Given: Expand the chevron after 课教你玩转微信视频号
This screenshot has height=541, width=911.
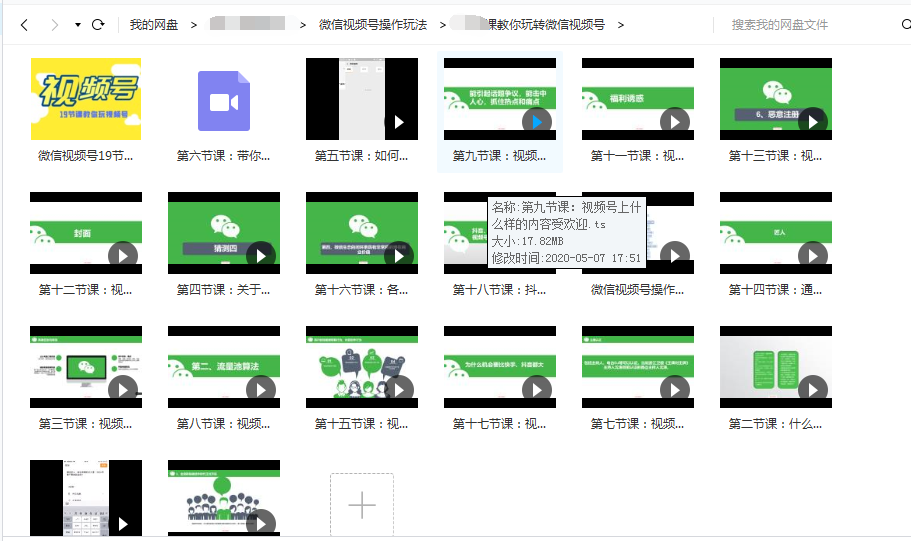Looking at the screenshot, I should (621, 25).
